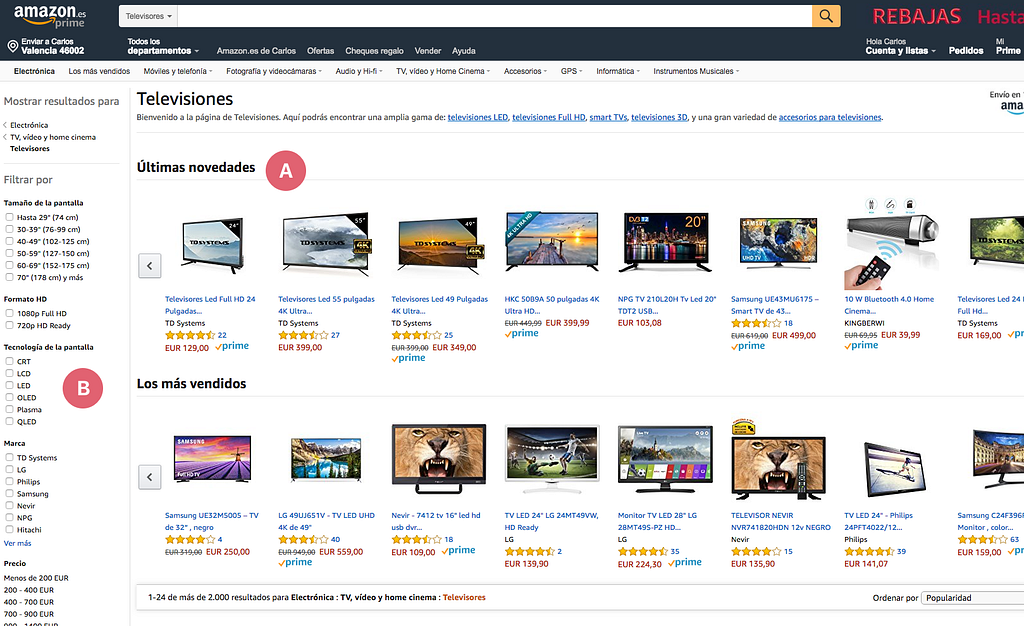Open star rating of Monitor TV LED 28" LG
Viewport: 1024px width, 626px height.
tap(643, 552)
